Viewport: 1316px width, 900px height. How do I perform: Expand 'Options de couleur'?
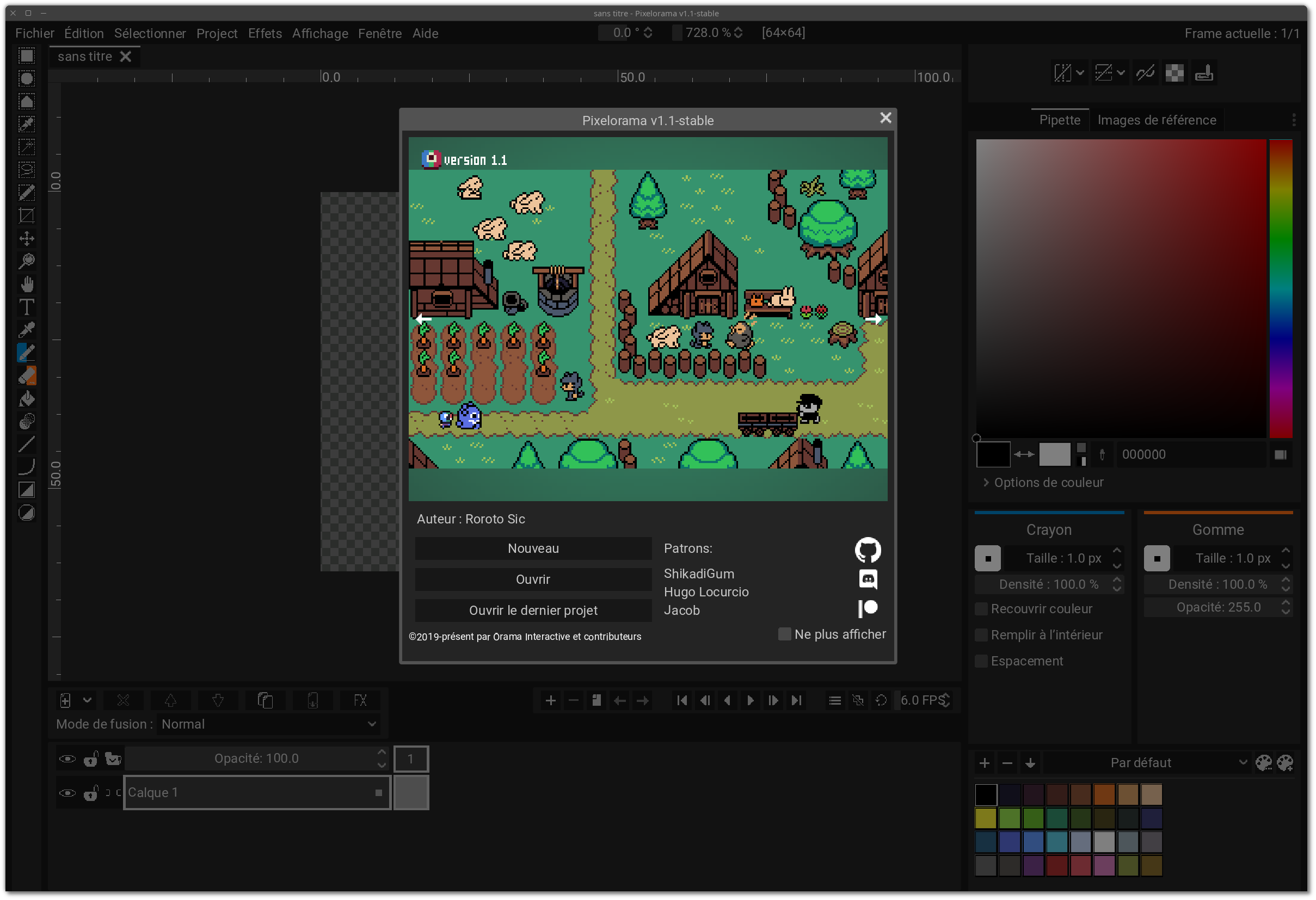[x=1042, y=482]
